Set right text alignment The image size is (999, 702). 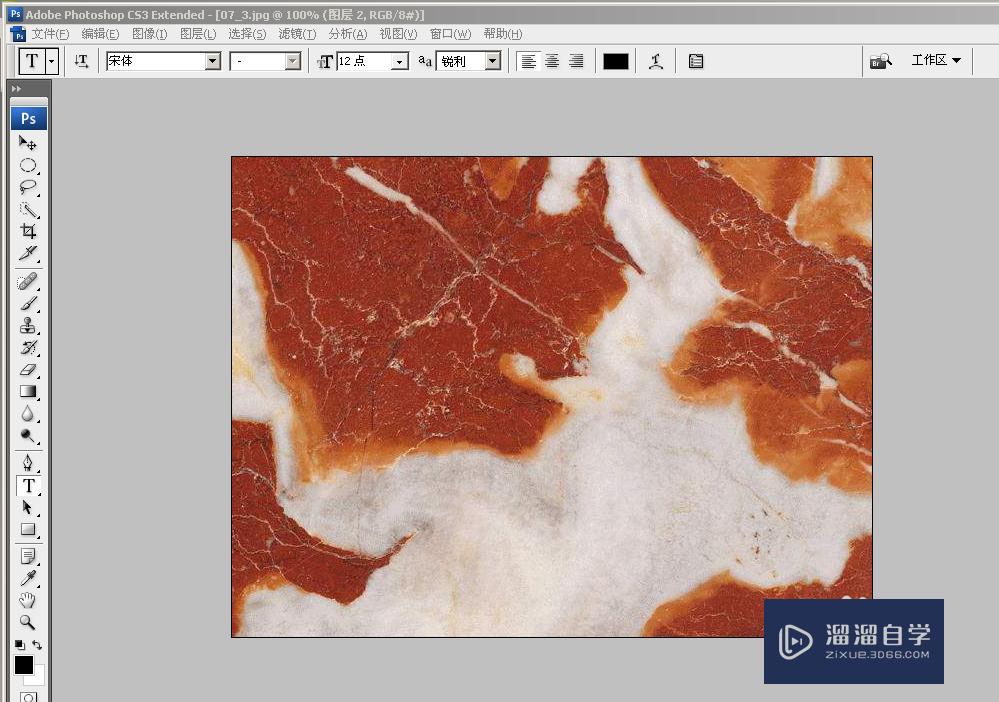576,61
